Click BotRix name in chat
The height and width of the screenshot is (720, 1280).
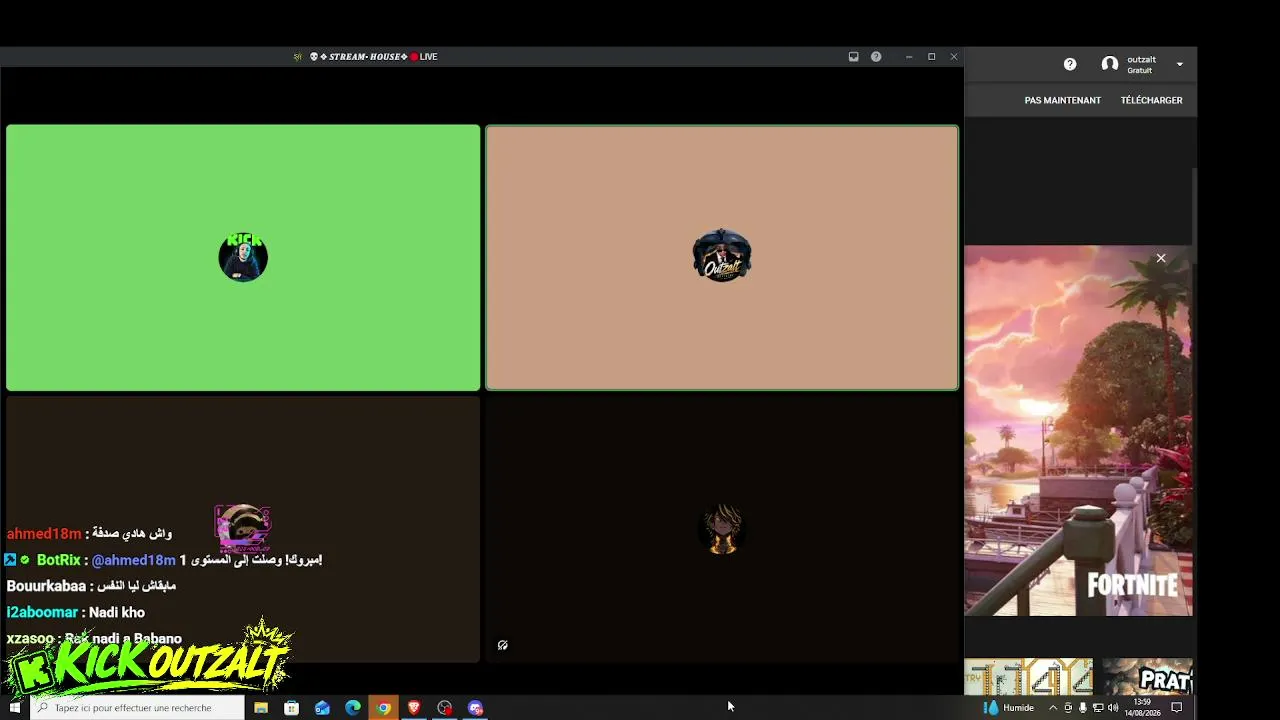[x=58, y=560]
